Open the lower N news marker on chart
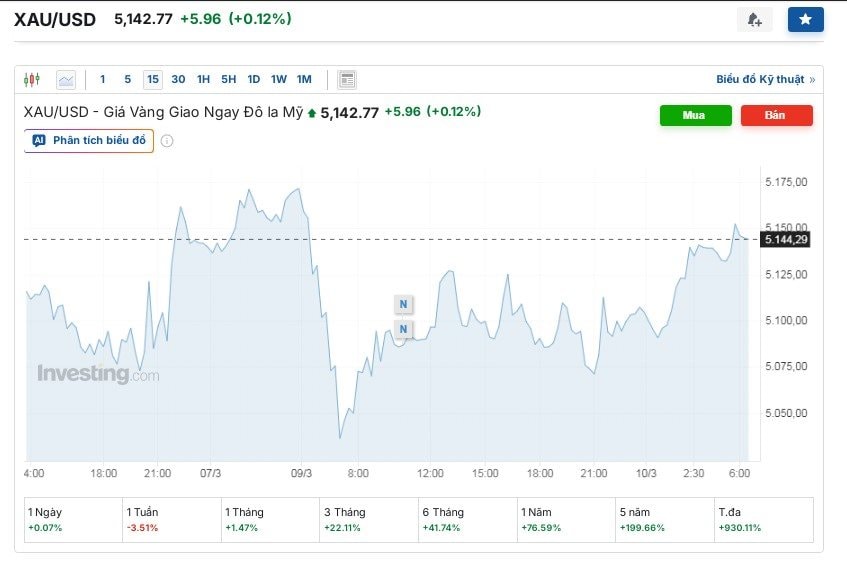Screen dimensions: 847x566 403,329
